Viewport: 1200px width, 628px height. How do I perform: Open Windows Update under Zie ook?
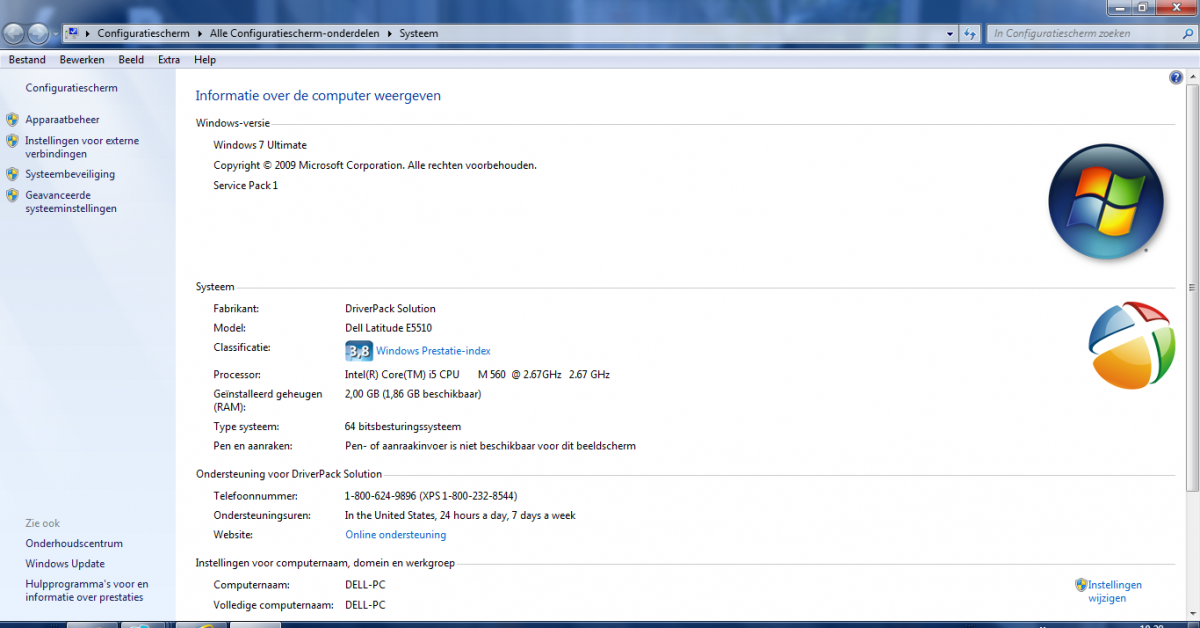tap(65, 564)
